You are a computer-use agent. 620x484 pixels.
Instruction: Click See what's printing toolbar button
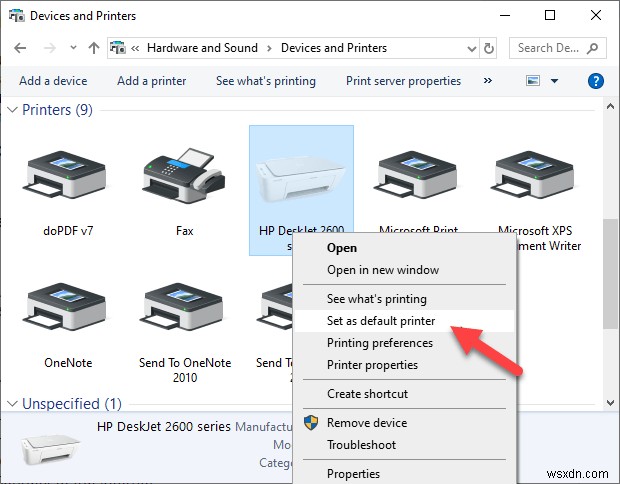pyautogui.click(x=266, y=81)
